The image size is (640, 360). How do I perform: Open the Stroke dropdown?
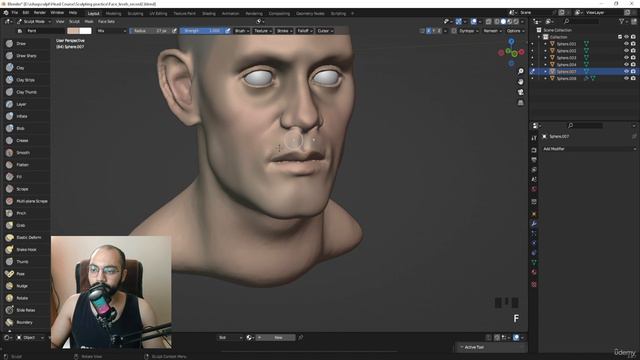pyautogui.click(x=284, y=31)
